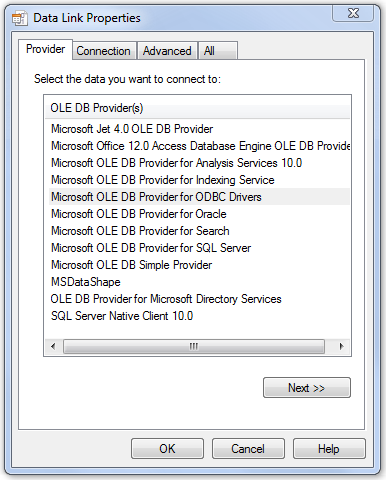Open Help for this dialog
386x480 pixels.
click(329, 449)
